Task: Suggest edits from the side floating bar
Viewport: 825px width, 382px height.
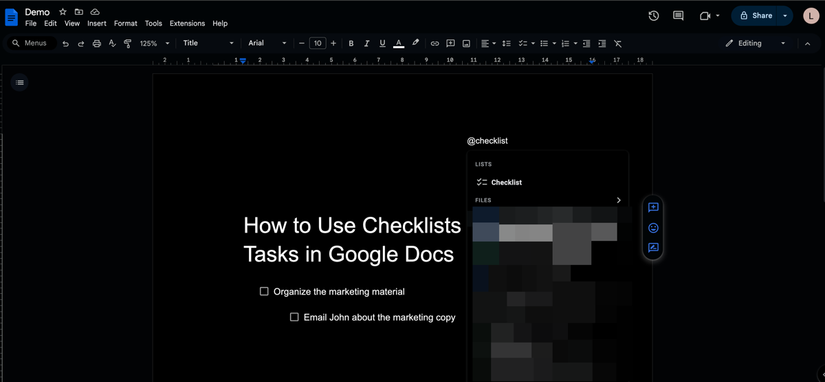Action: (653, 247)
